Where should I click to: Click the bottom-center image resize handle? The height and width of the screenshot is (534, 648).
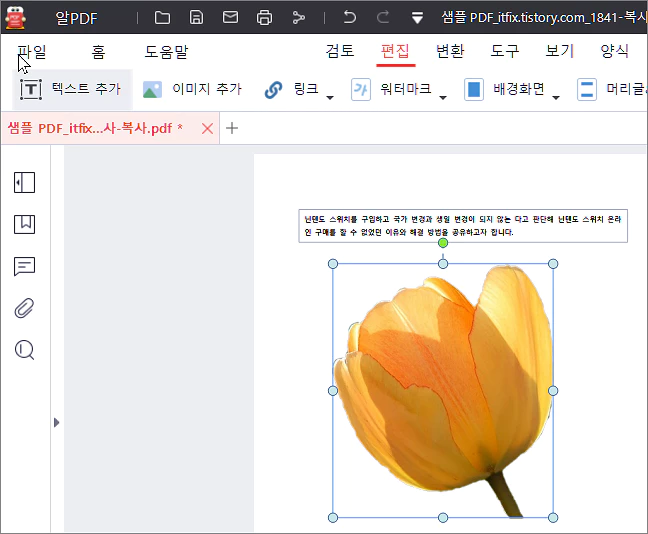[x=443, y=517]
